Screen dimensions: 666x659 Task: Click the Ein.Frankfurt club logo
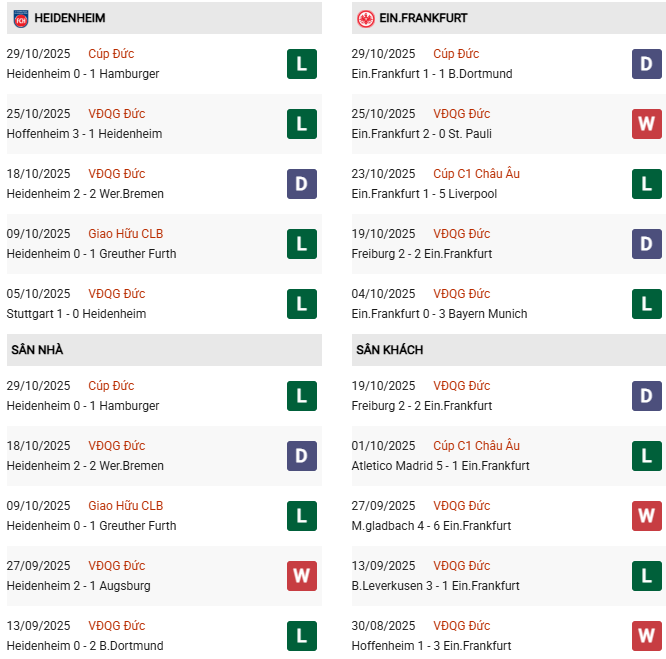coord(366,18)
